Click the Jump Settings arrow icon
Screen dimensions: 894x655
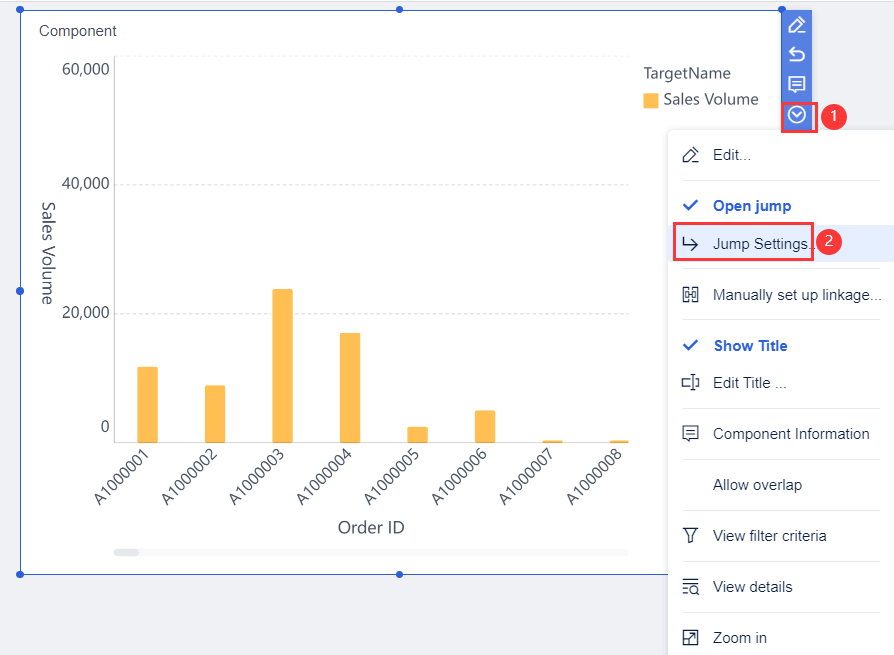[x=690, y=242]
